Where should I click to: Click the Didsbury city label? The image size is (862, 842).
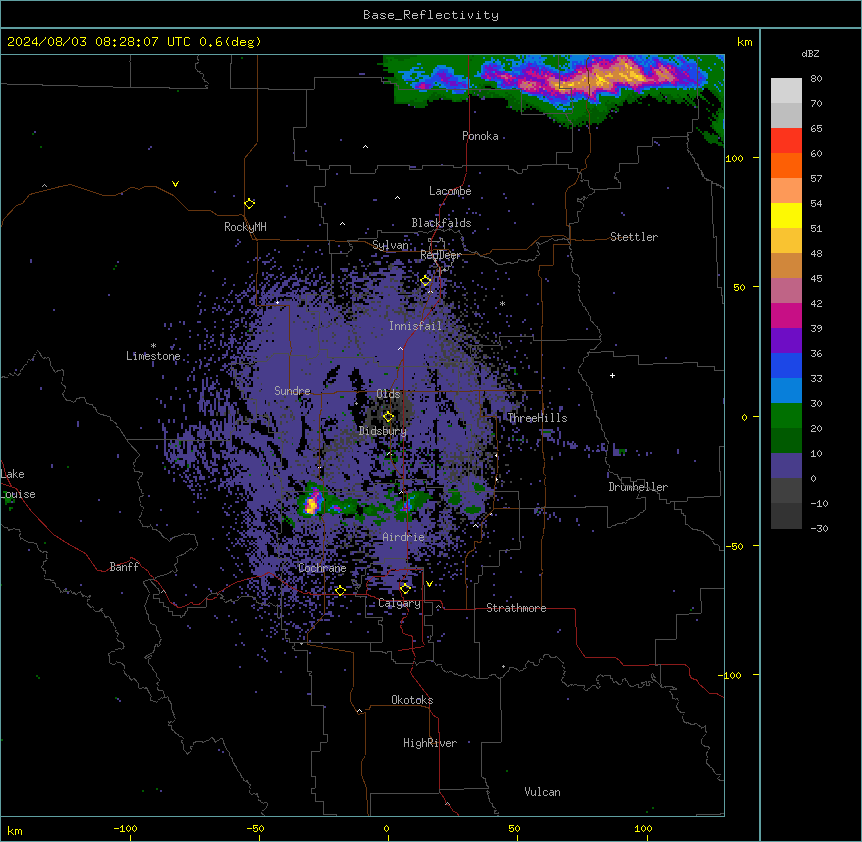point(383,431)
